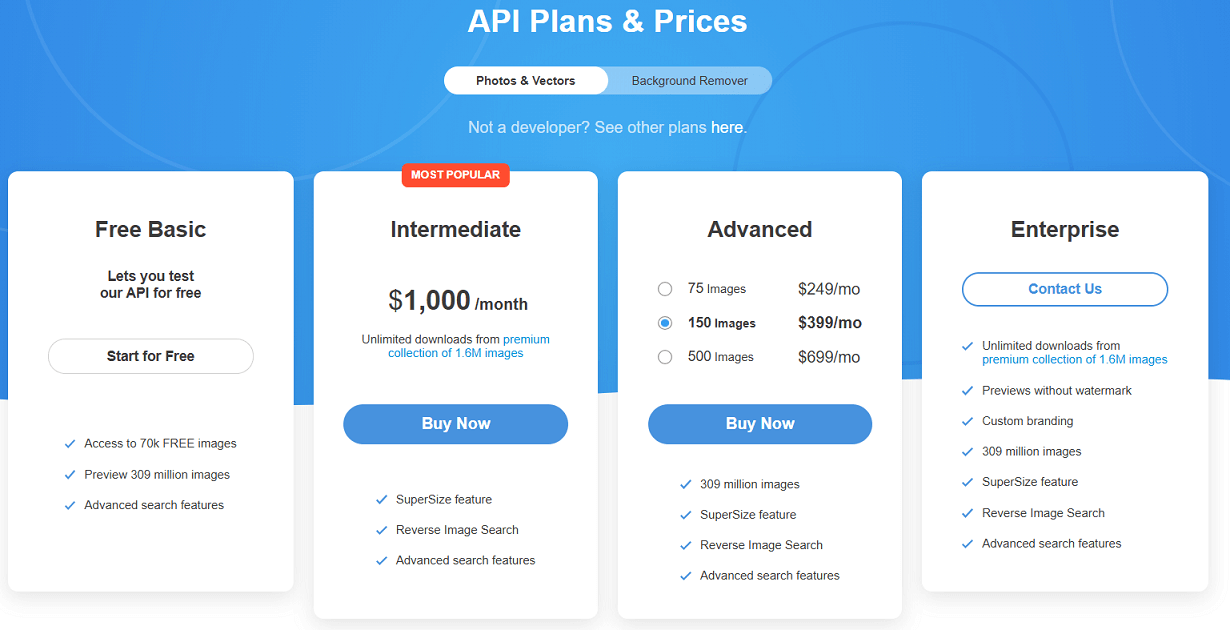The height and width of the screenshot is (630, 1230).
Task: Click the checkmark next to Free Basic's advanced search features
Action: (70, 505)
